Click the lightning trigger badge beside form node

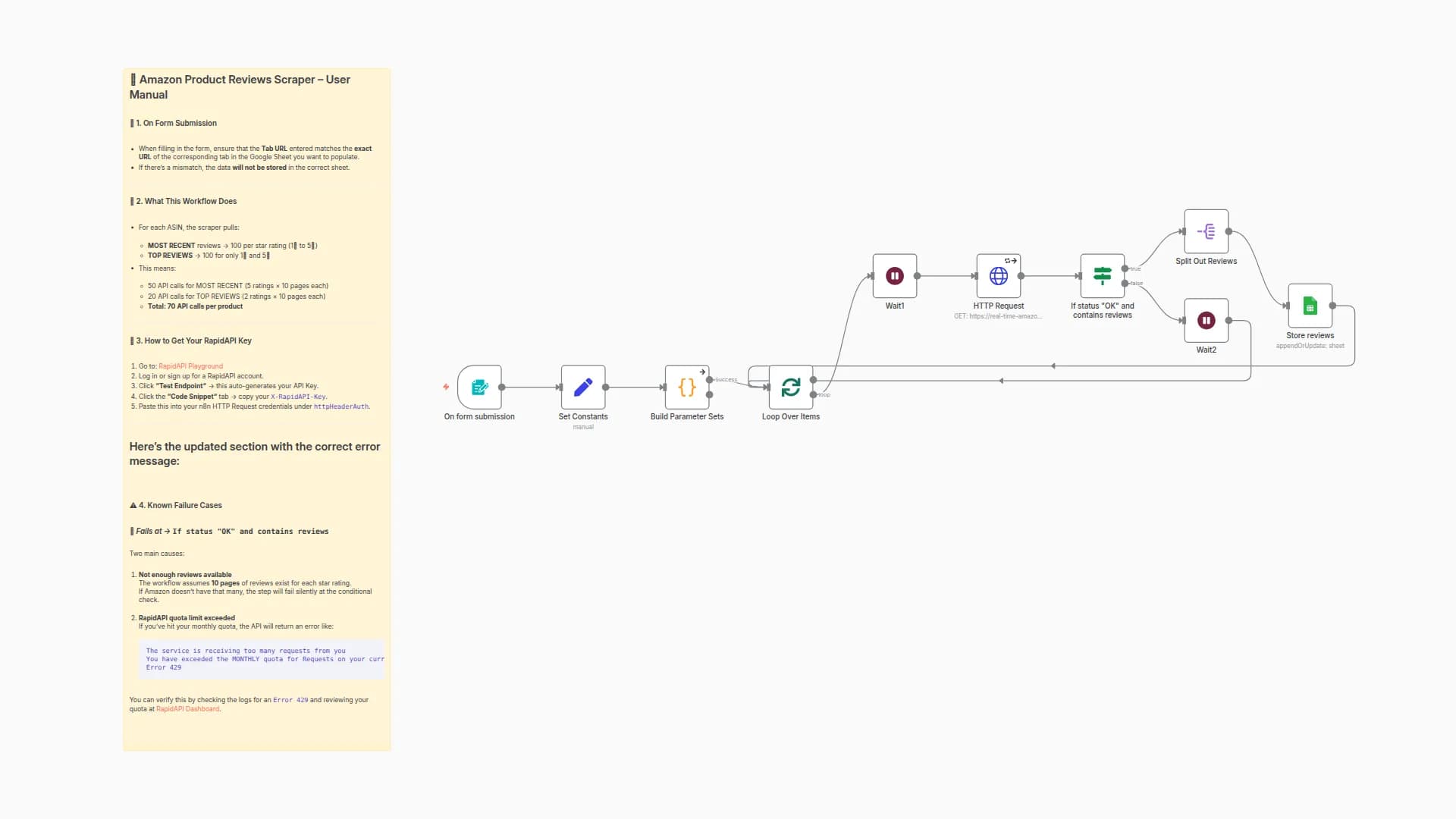tap(445, 387)
